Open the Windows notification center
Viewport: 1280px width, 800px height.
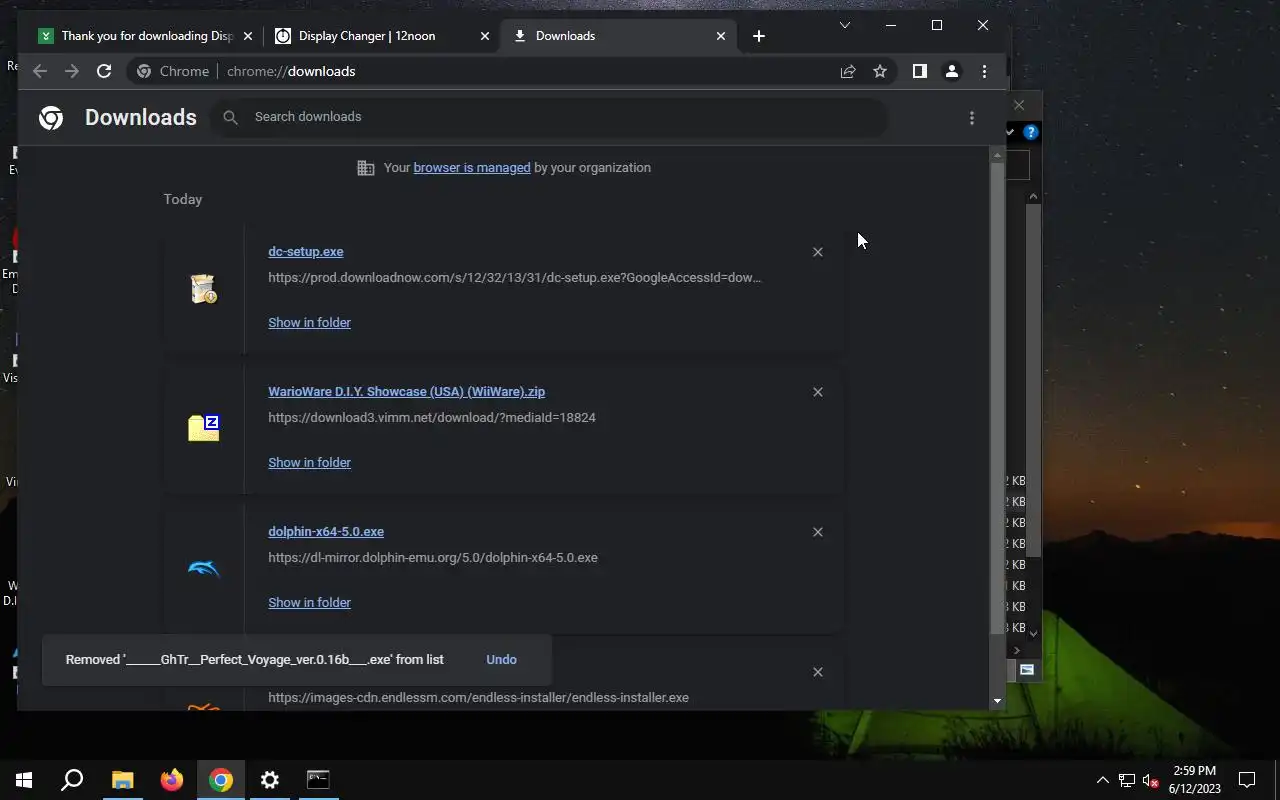click(x=1247, y=780)
